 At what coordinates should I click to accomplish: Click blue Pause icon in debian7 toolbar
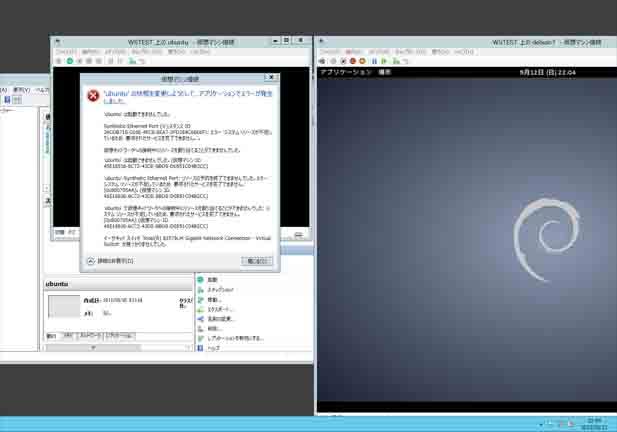(x=375, y=61)
